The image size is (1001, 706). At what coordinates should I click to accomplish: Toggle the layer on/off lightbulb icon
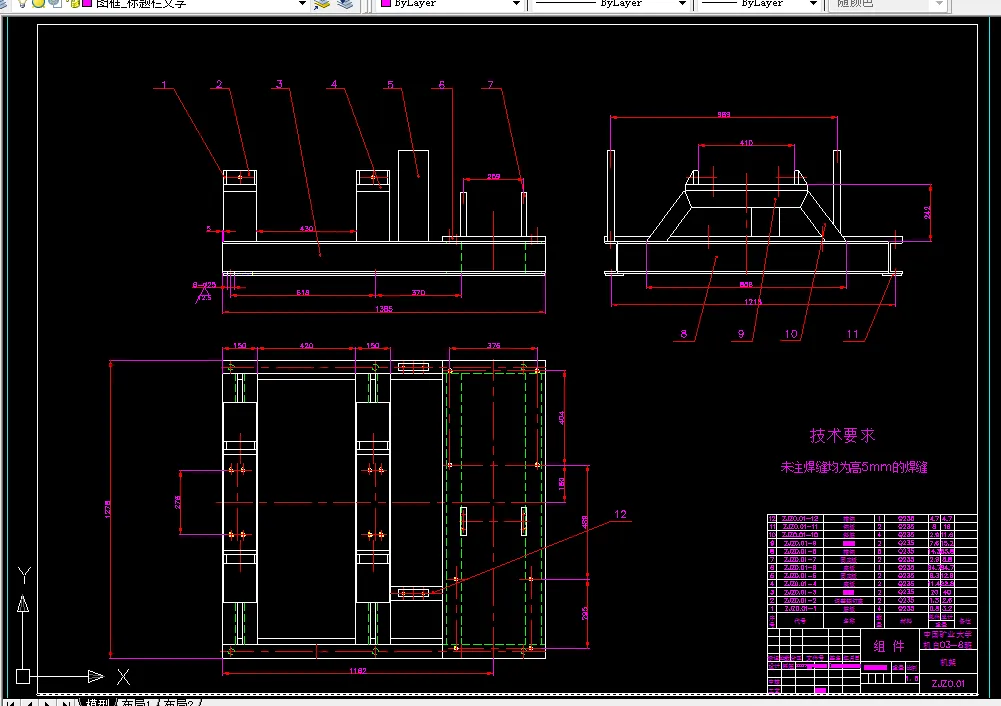click(22, 3)
